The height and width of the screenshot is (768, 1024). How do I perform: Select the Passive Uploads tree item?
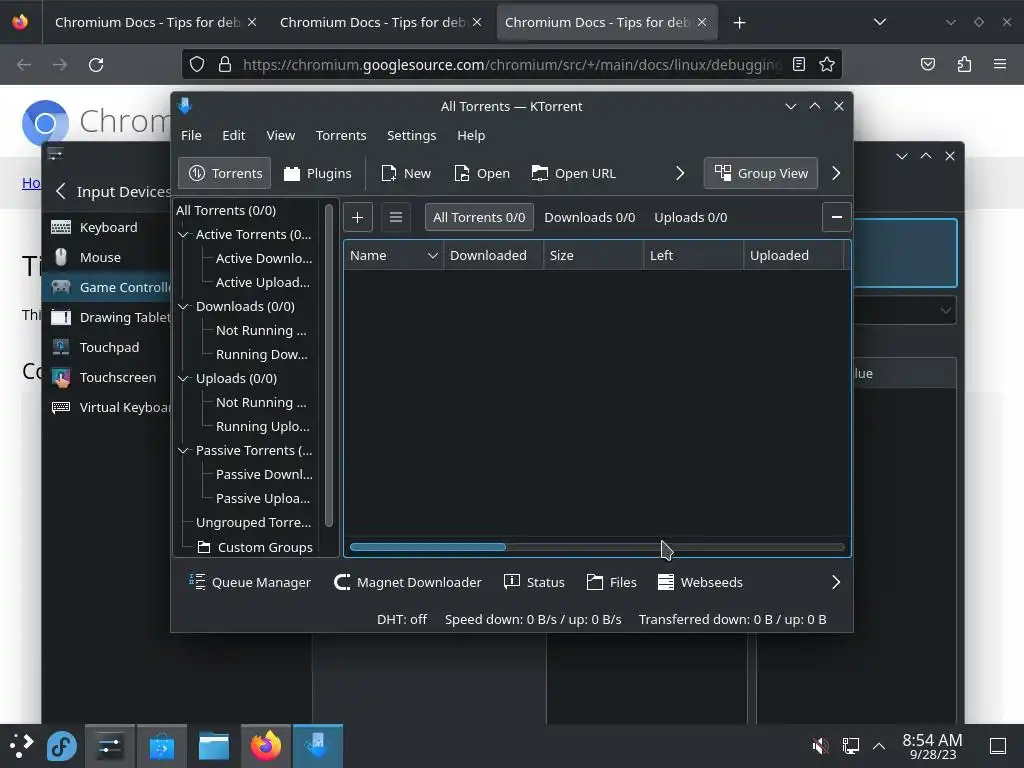[x=263, y=499]
